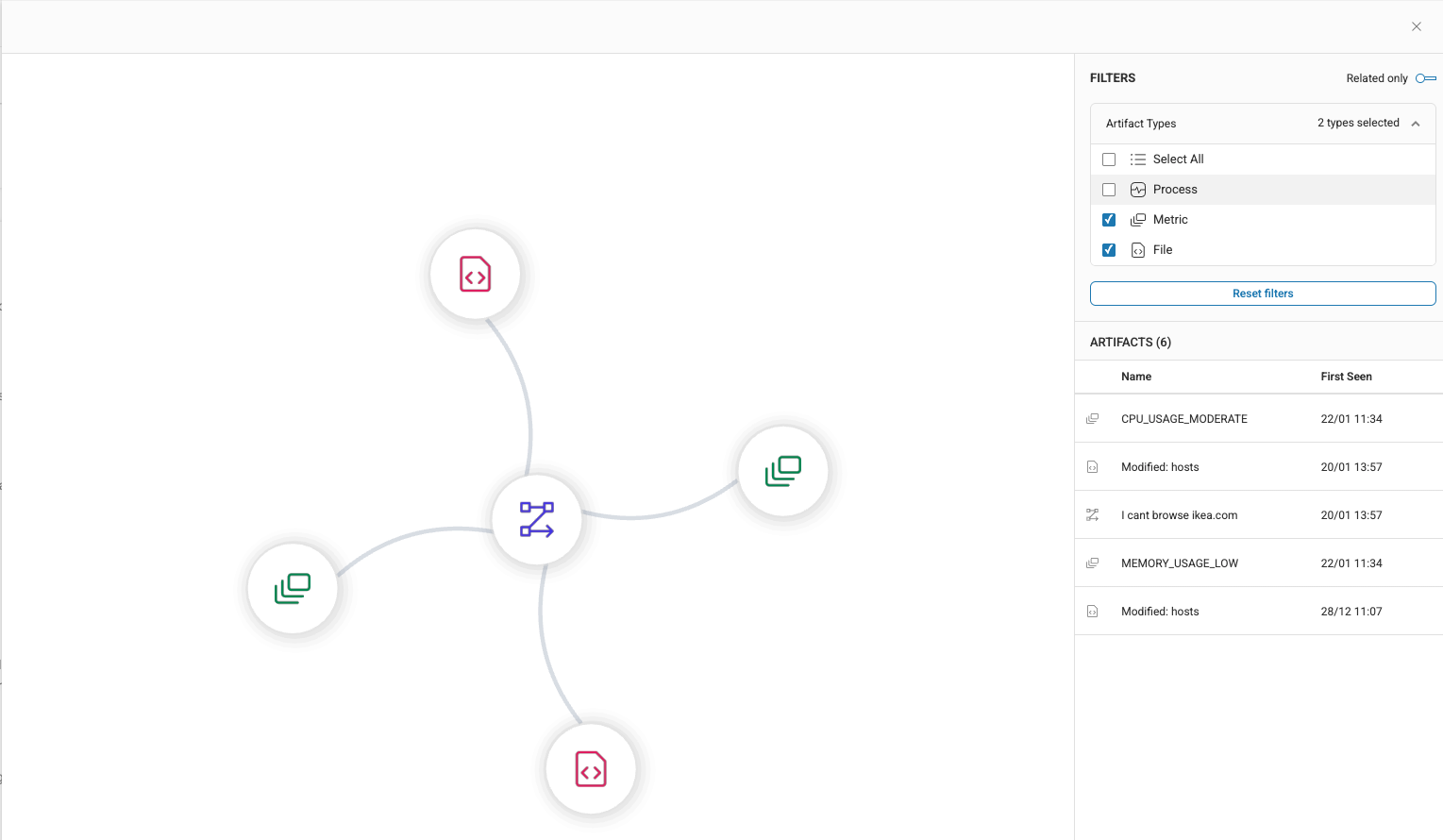Sort by the First Seen column header
The height and width of the screenshot is (840, 1443).
click(1346, 376)
